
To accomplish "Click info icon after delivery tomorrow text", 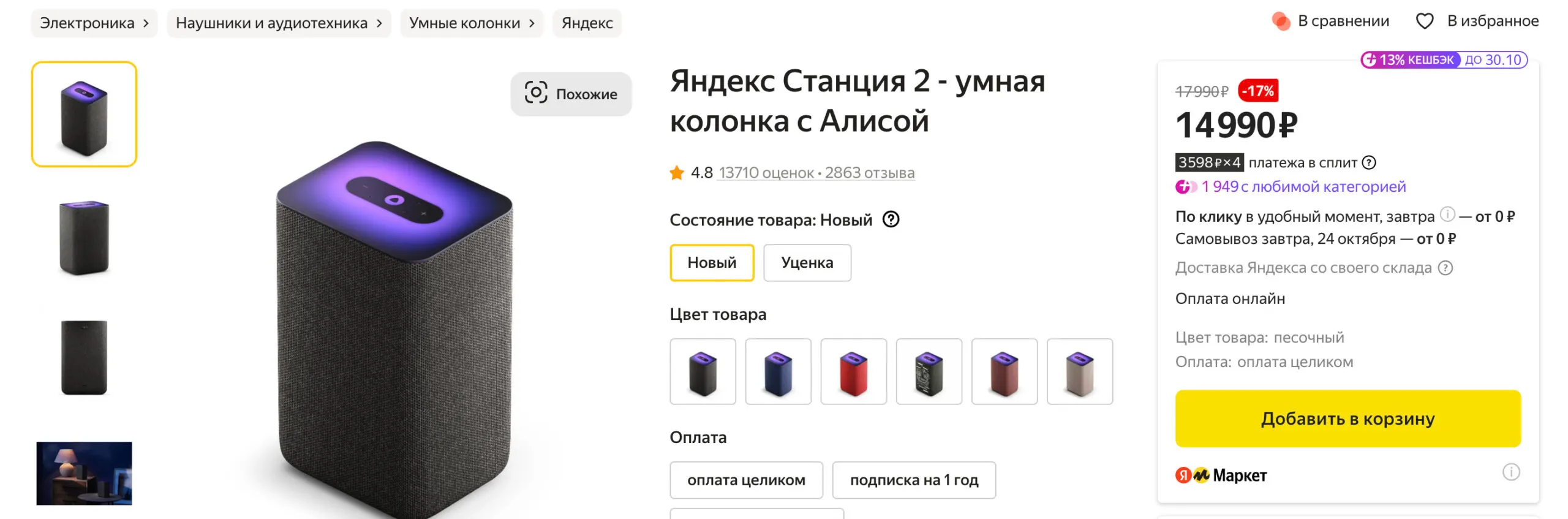I will (1447, 214).
